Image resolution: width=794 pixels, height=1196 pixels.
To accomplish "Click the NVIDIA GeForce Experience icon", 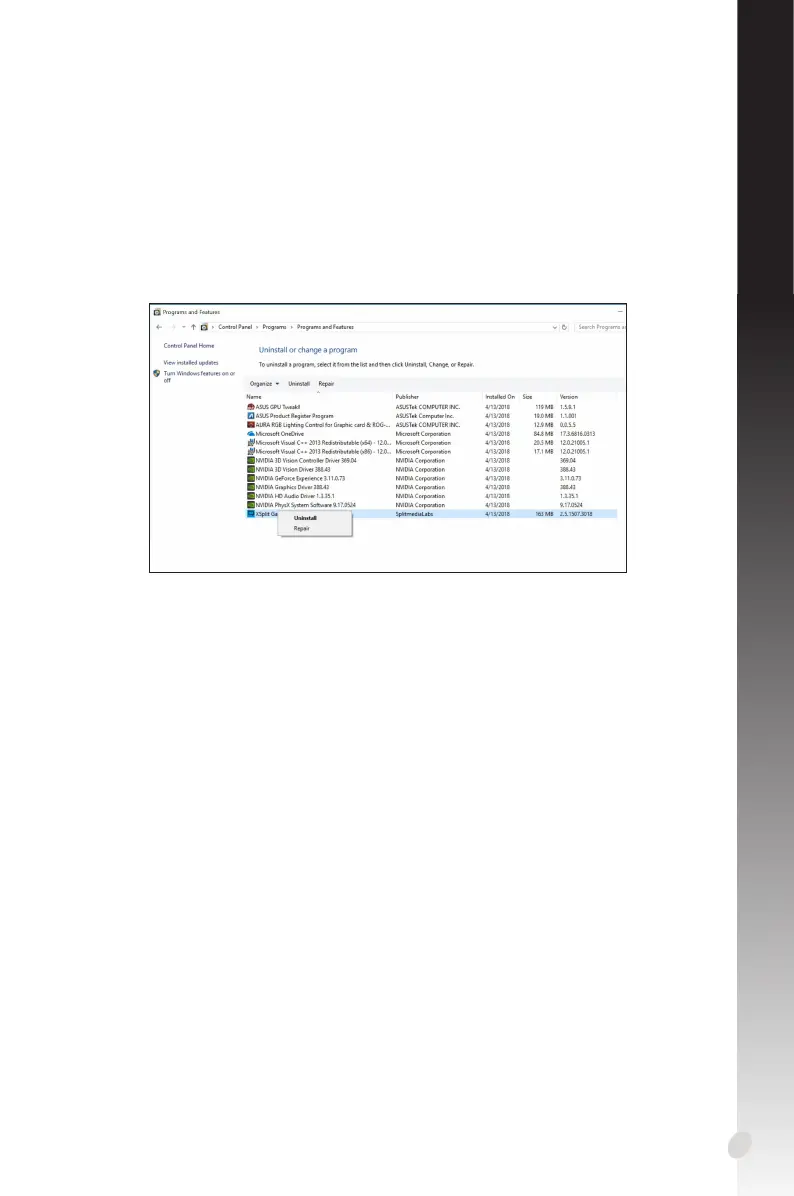I will coord(251,478).
